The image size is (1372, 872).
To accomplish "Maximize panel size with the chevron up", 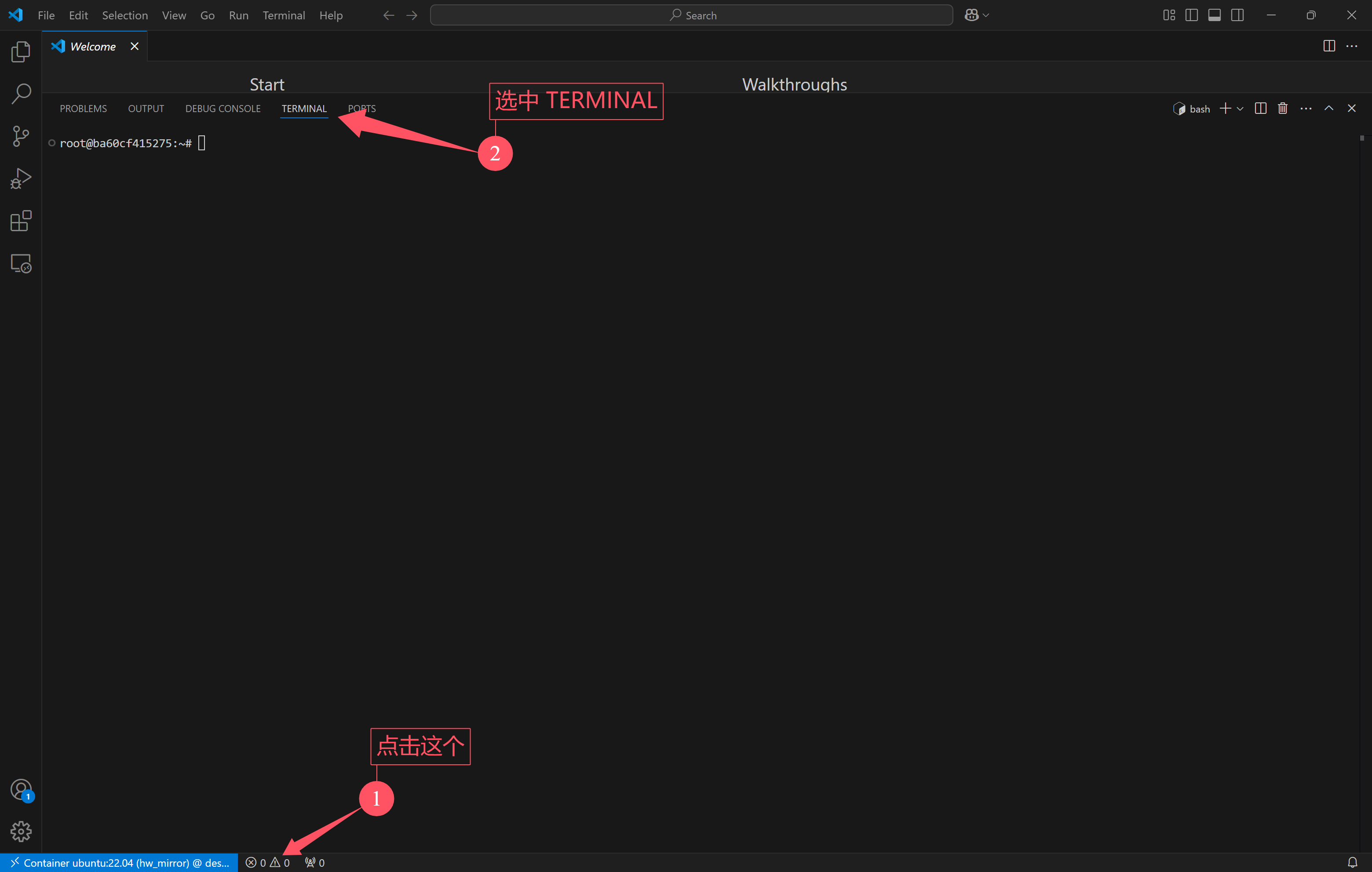I will [1329, 108].
